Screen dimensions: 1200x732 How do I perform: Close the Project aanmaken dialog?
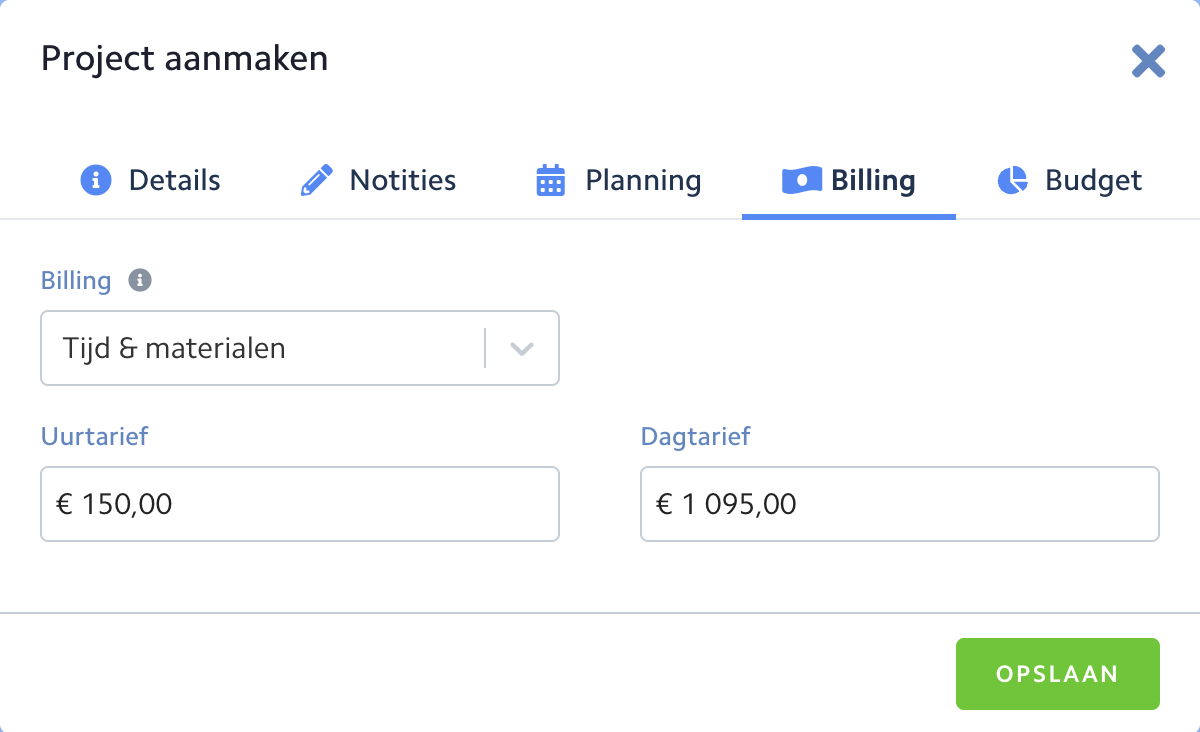pyautogui.click(x=1148, y=61)
